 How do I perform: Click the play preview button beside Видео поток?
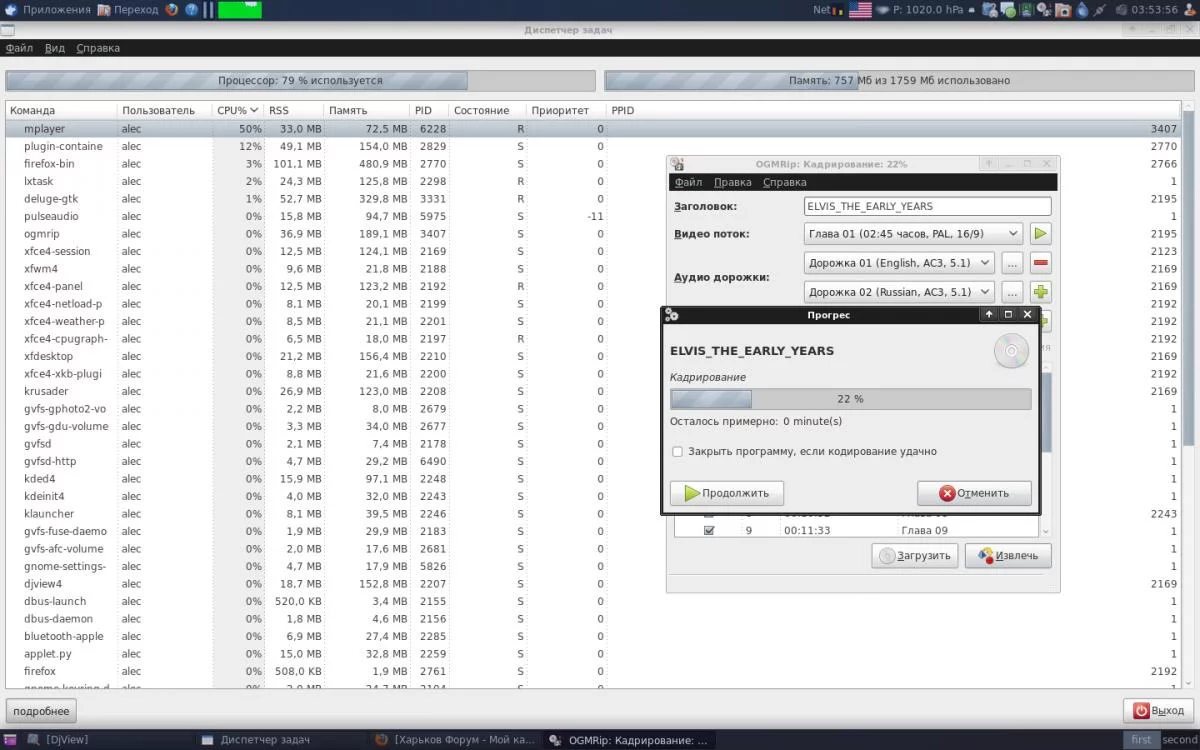pos(1040,234)
